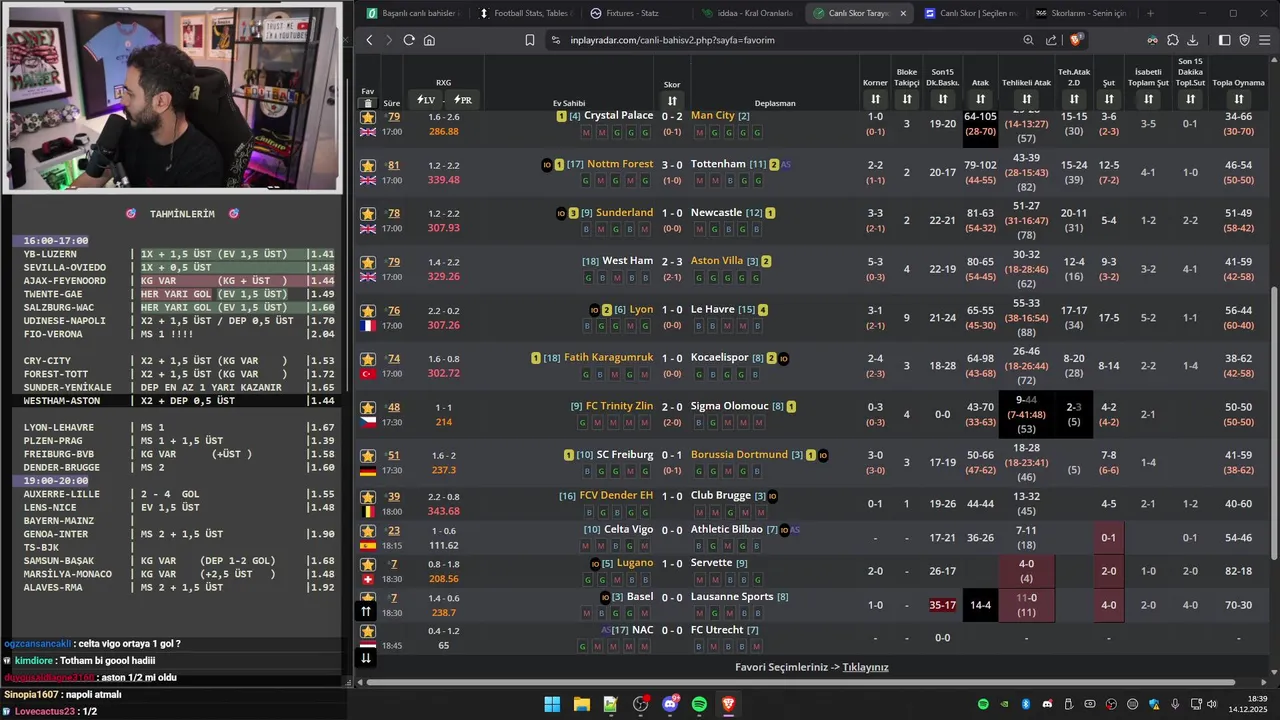Switch to the Fixtures - Statz tab

pos(635,13)
